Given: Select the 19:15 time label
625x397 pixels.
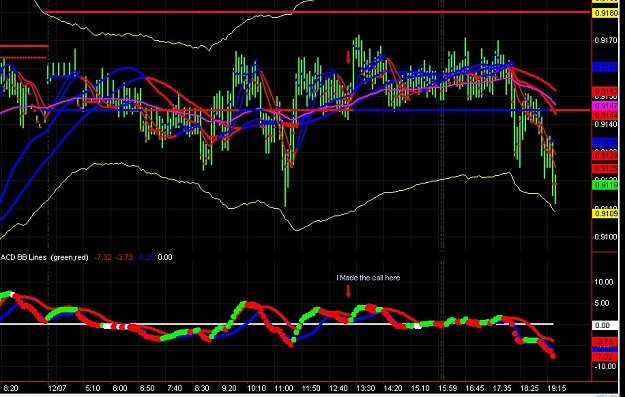Looking at the screenshot, I should point(556,388).
